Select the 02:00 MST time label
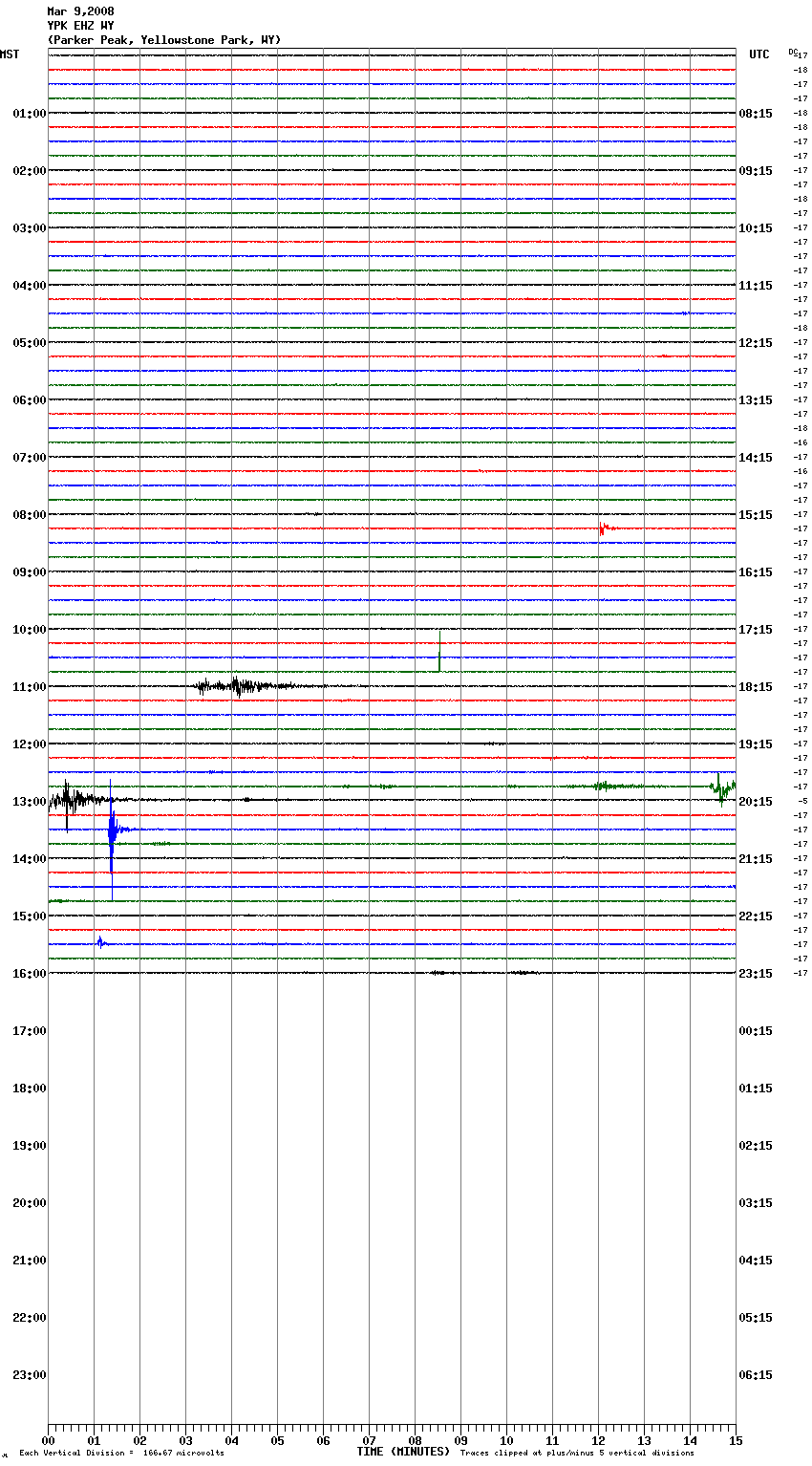Viewport: 812px width, 1466px height. (x=30, y=170)
